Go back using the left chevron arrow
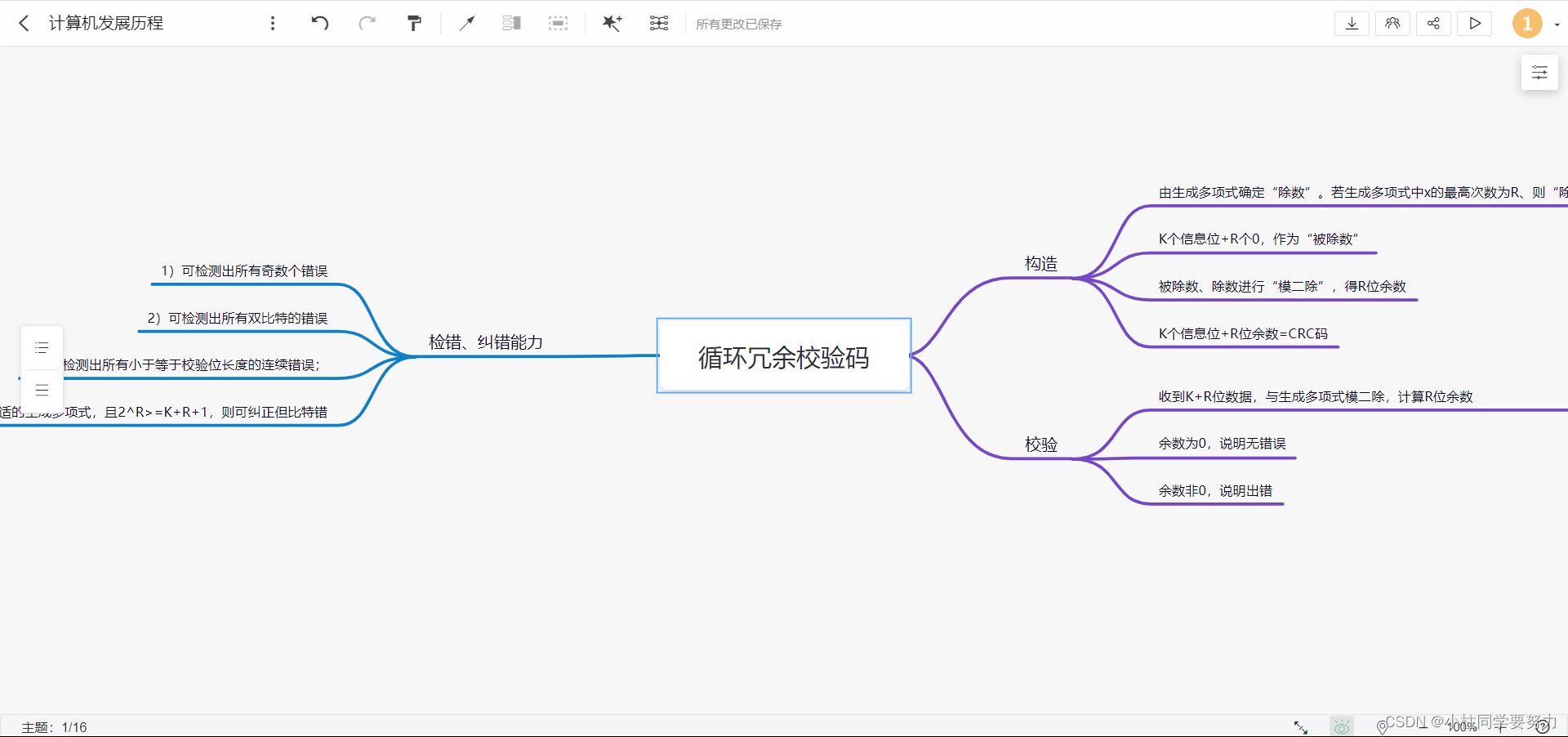This screenshot has width=1568, height=737. coord(24,23)
